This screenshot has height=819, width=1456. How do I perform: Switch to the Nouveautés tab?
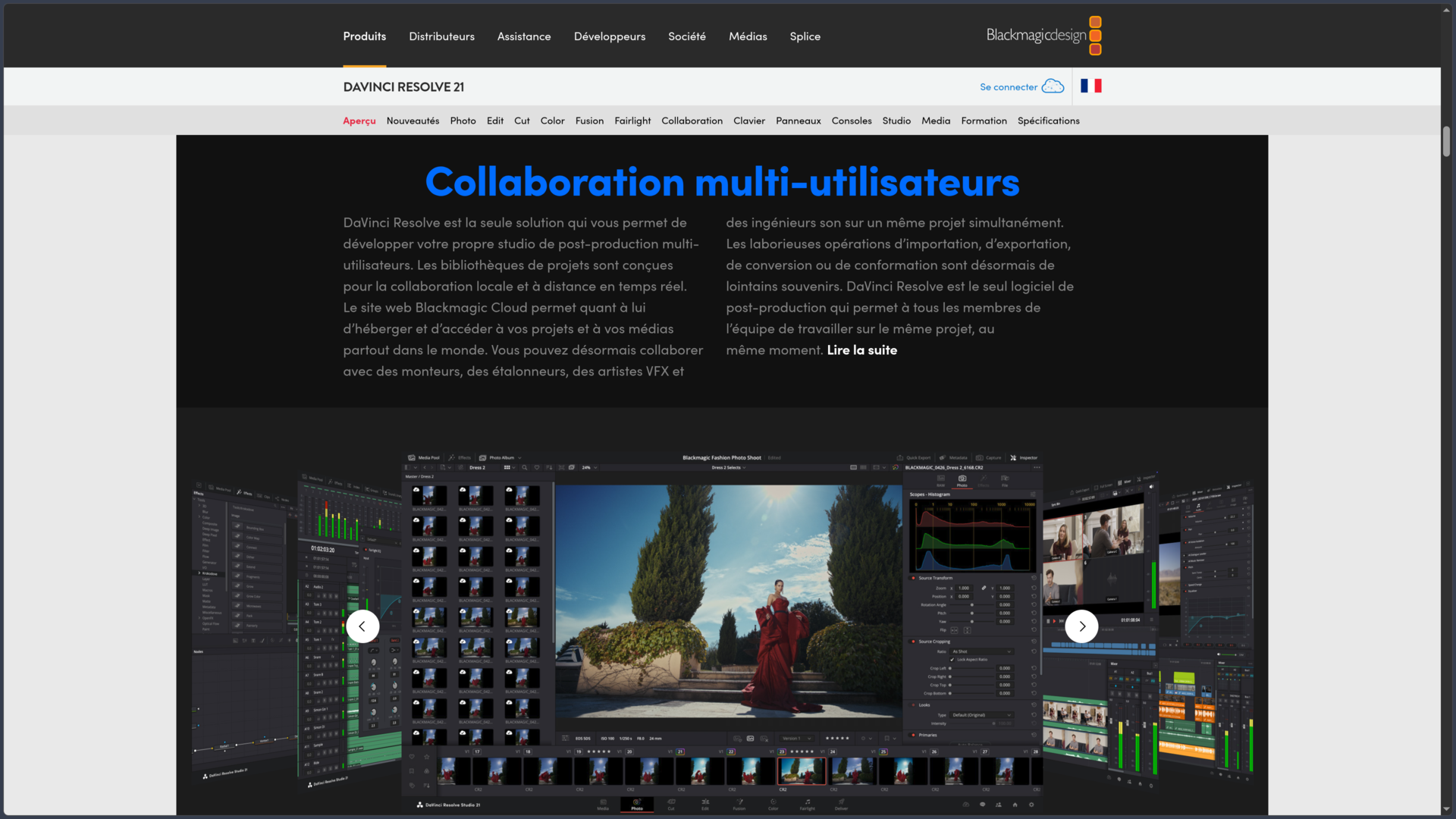point(413,121)
